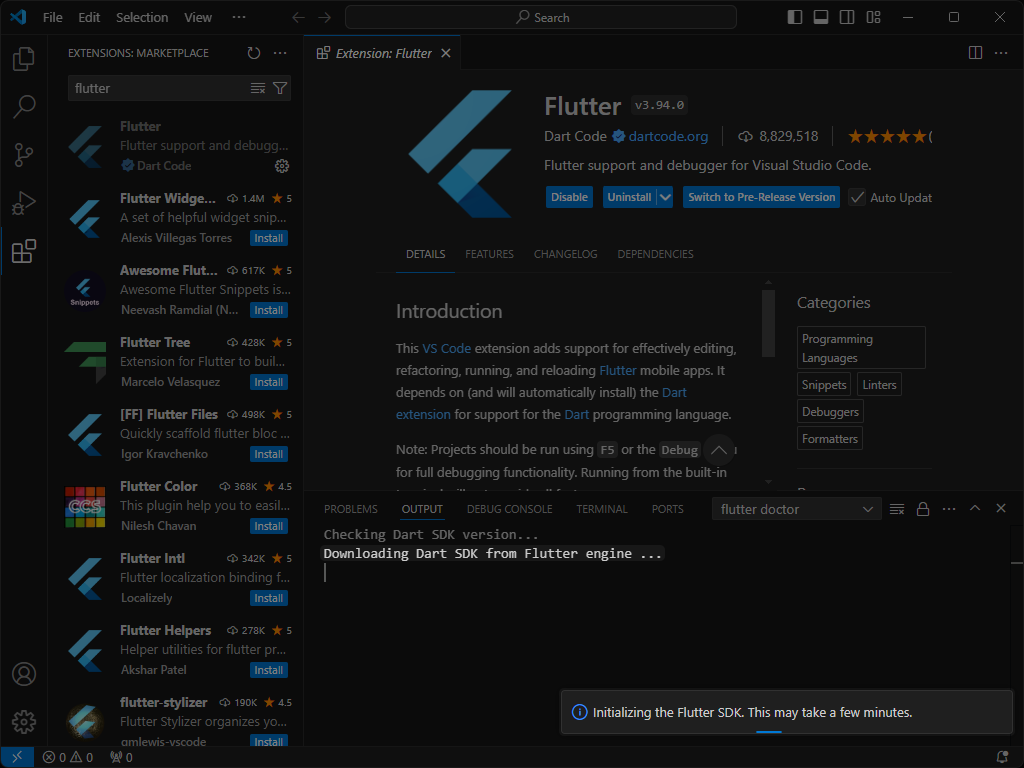Install Flutter Widget Snippets extension

268,238
